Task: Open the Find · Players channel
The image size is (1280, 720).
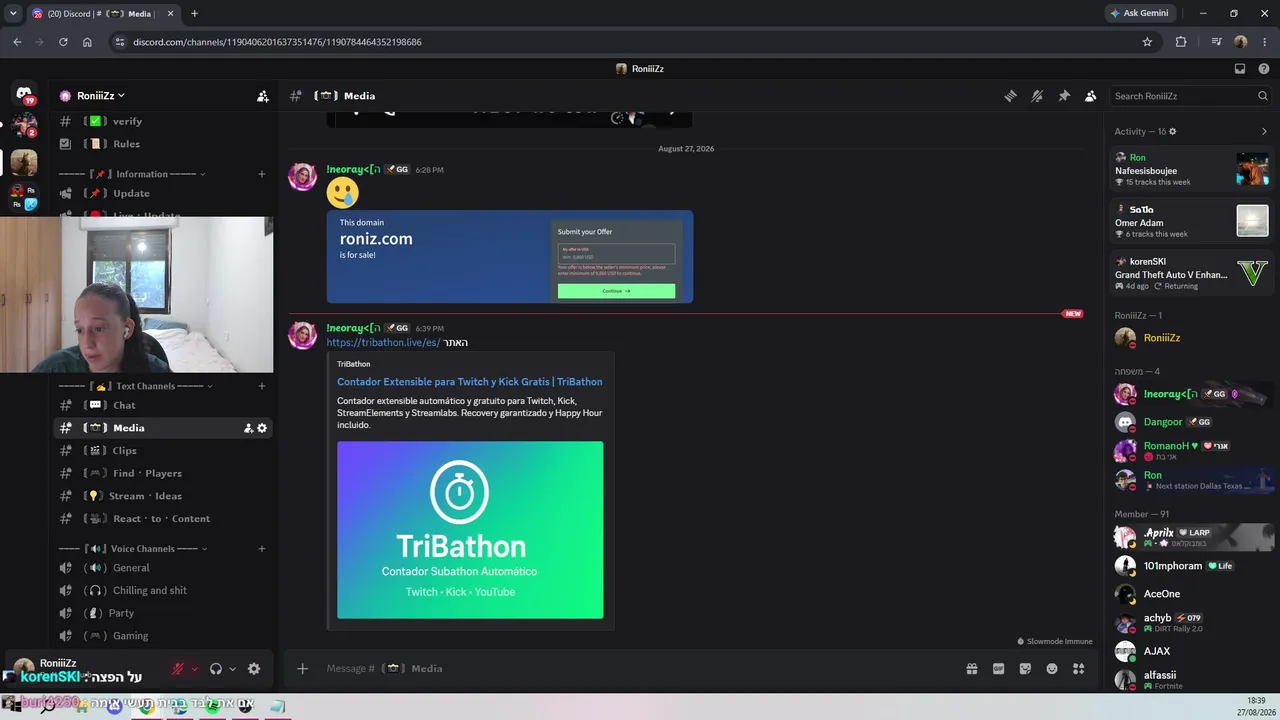Action: 160,473
